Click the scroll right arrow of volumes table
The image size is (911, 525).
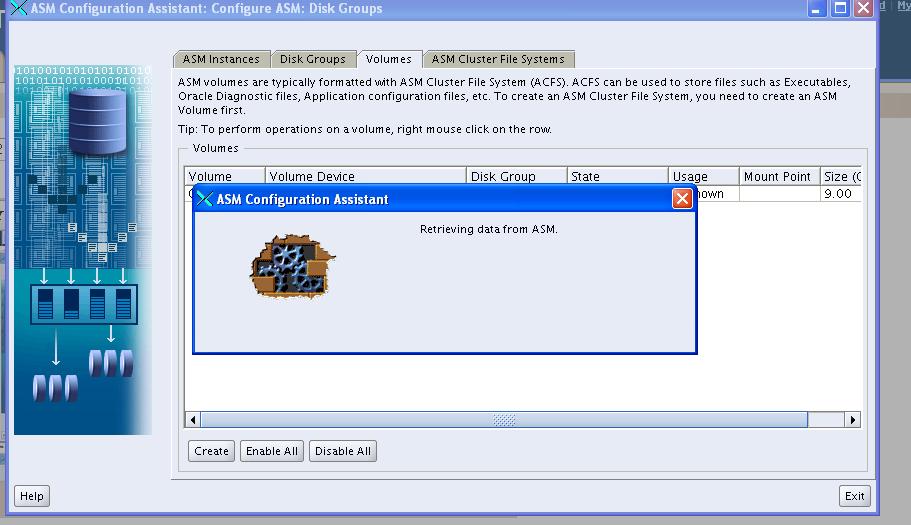click(852, 419)
